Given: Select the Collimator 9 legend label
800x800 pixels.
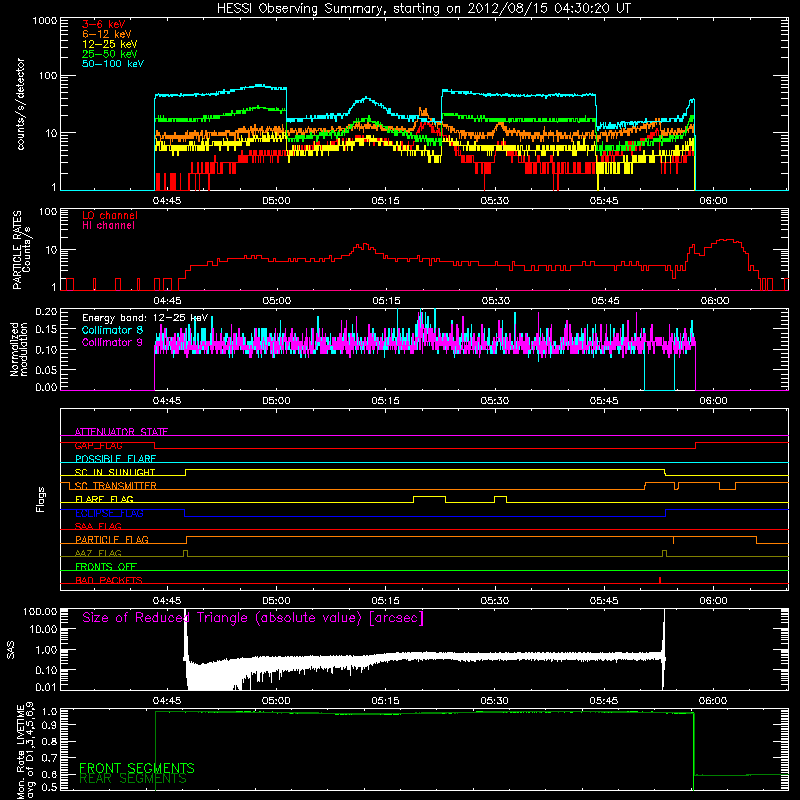Looking at the screenshot, I should point(112,342).
